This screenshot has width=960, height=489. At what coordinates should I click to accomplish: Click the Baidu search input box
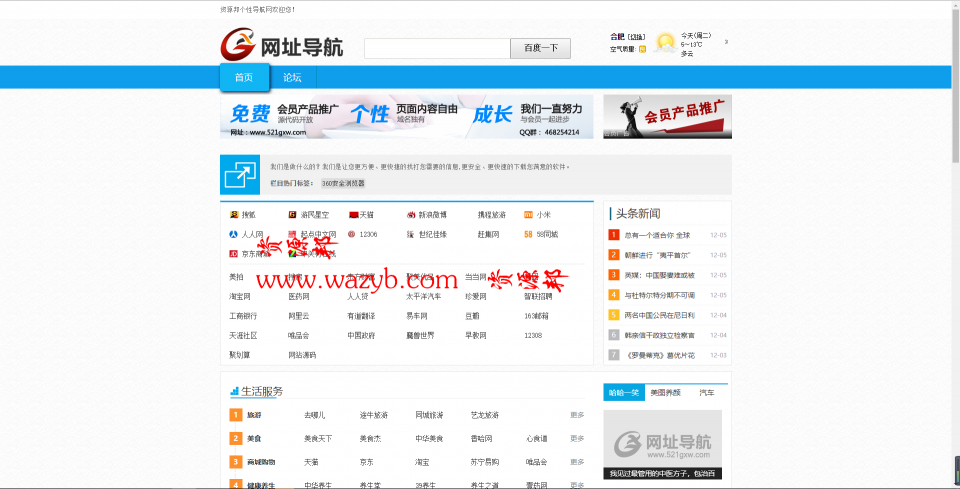click(437, 48)
